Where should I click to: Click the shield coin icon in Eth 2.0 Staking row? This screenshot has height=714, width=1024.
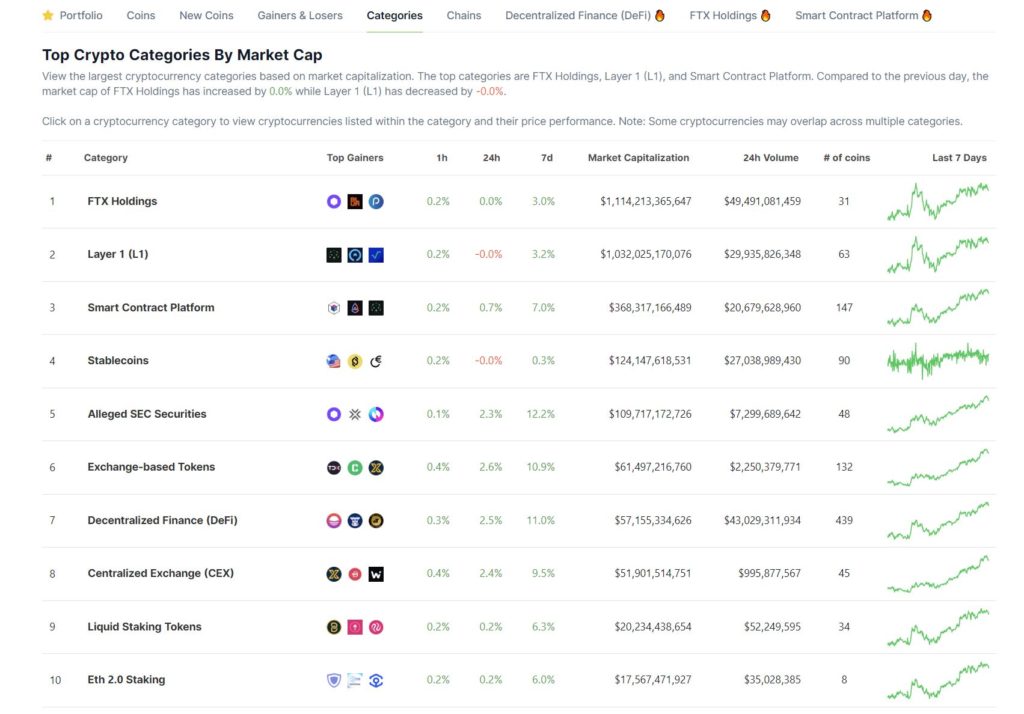tap(334, 680)
